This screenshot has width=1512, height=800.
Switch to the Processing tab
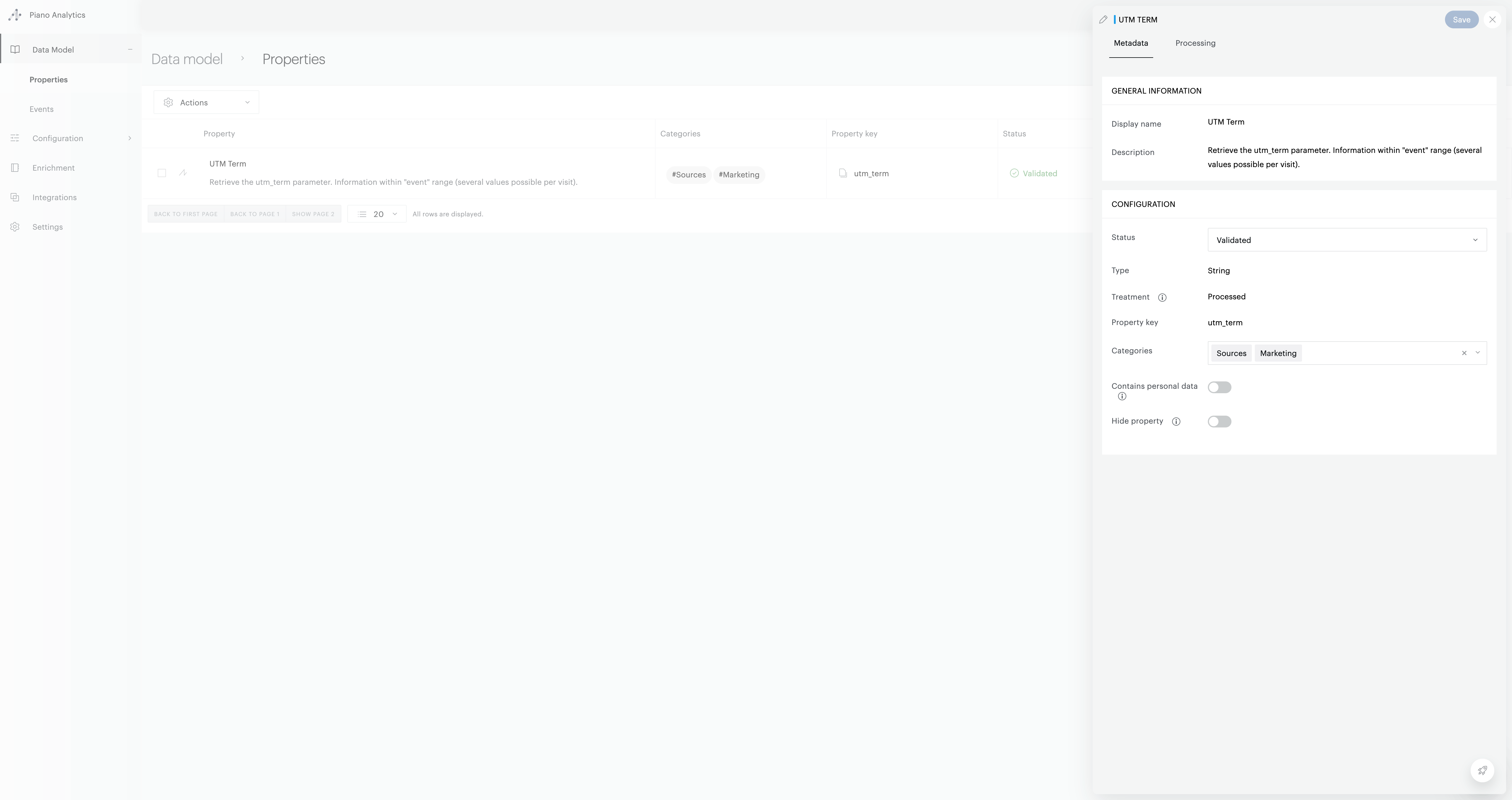(x=1195, y=43)
